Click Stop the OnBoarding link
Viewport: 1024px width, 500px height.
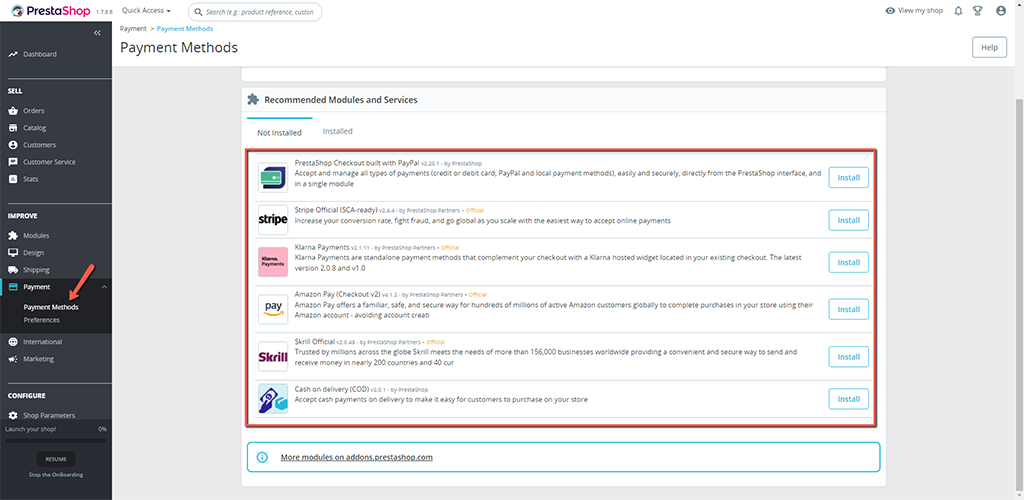56,475
